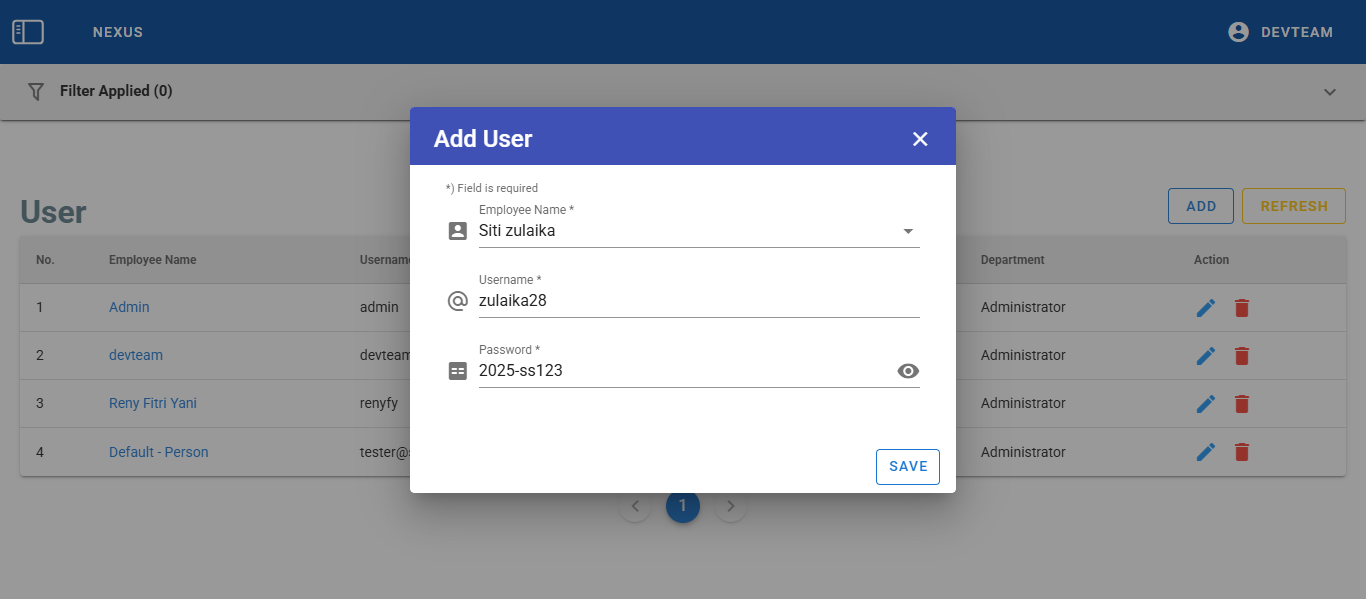
Task: Select page 1 in pagination
Action: [683, 506]
